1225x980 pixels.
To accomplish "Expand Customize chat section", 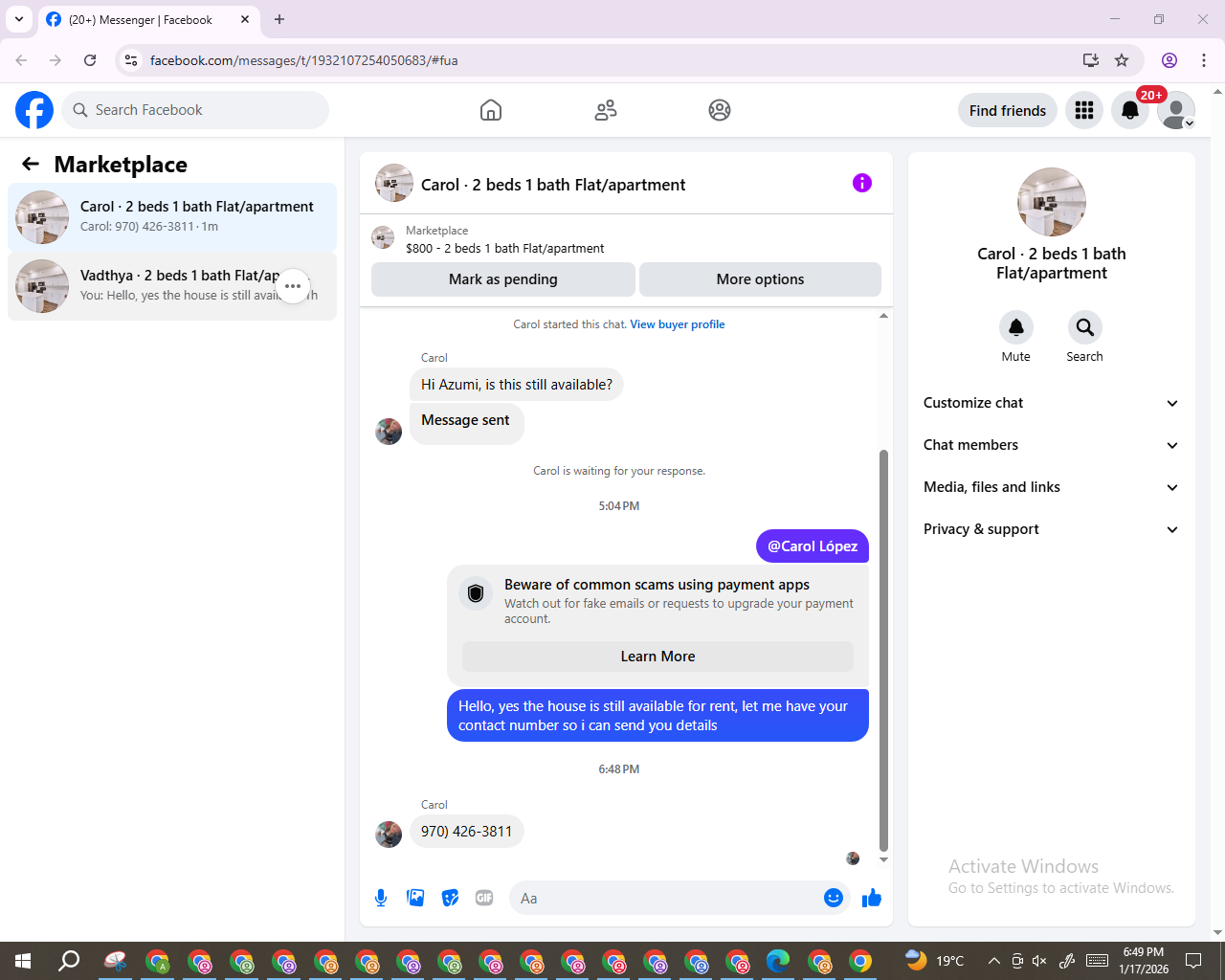I will pyautogui.click(x=1051, y=403).
